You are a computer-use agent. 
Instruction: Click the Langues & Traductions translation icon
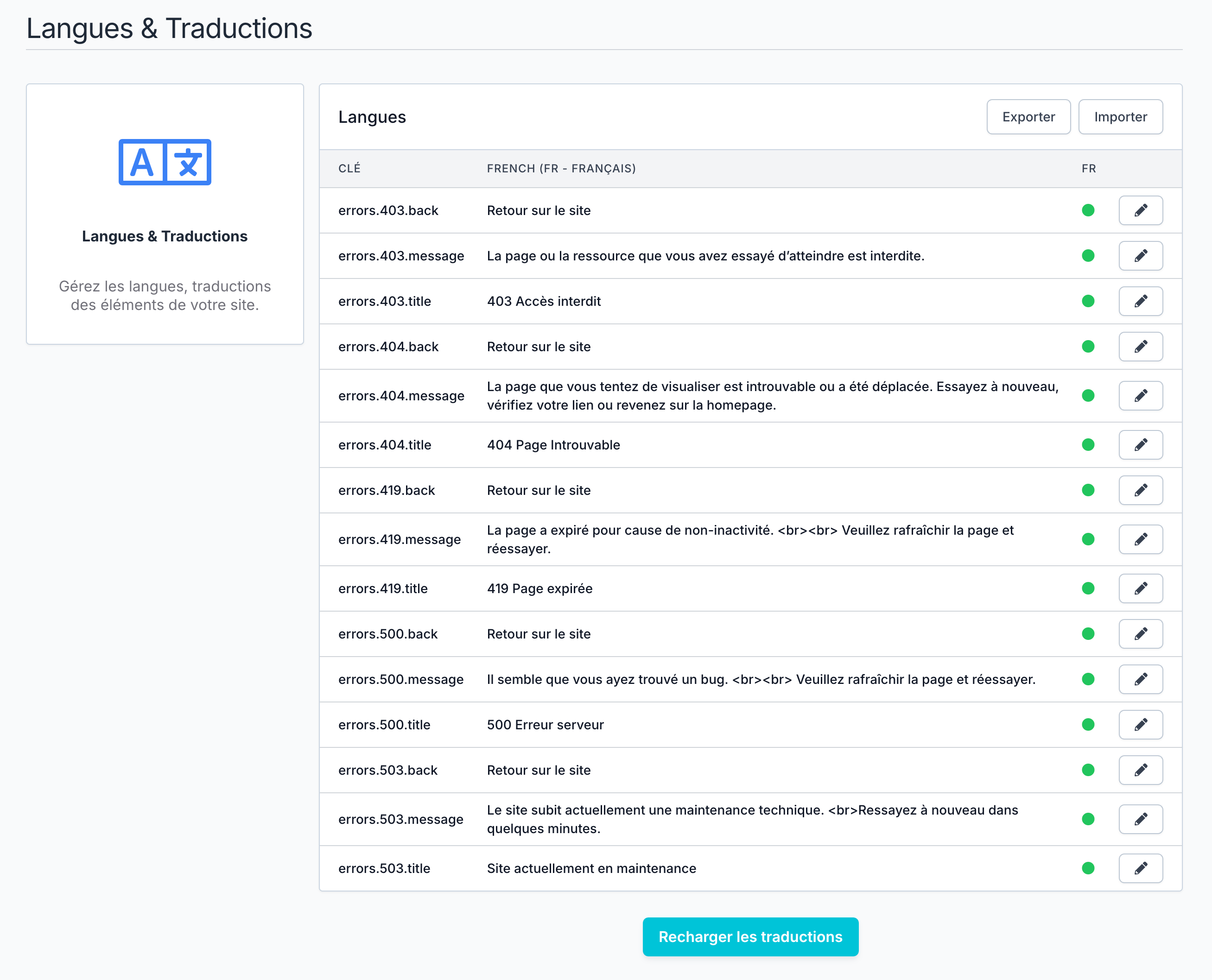tap(164, 164)
